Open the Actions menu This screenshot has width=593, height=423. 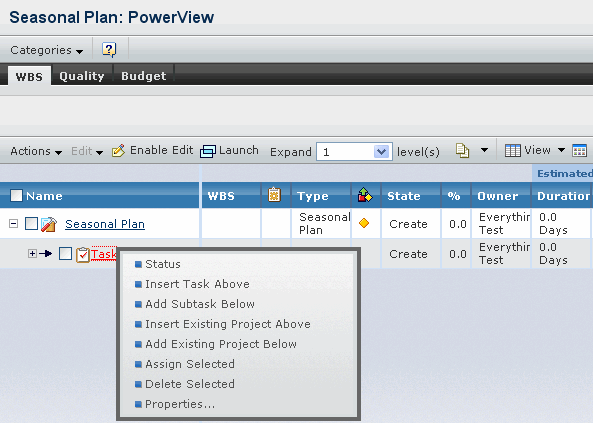click(36, 151)
